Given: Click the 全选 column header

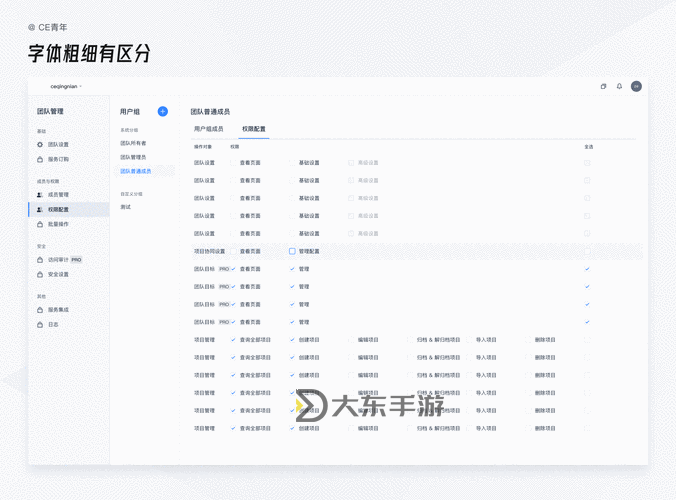Looking at the screenshot, I should coord(588,147).
